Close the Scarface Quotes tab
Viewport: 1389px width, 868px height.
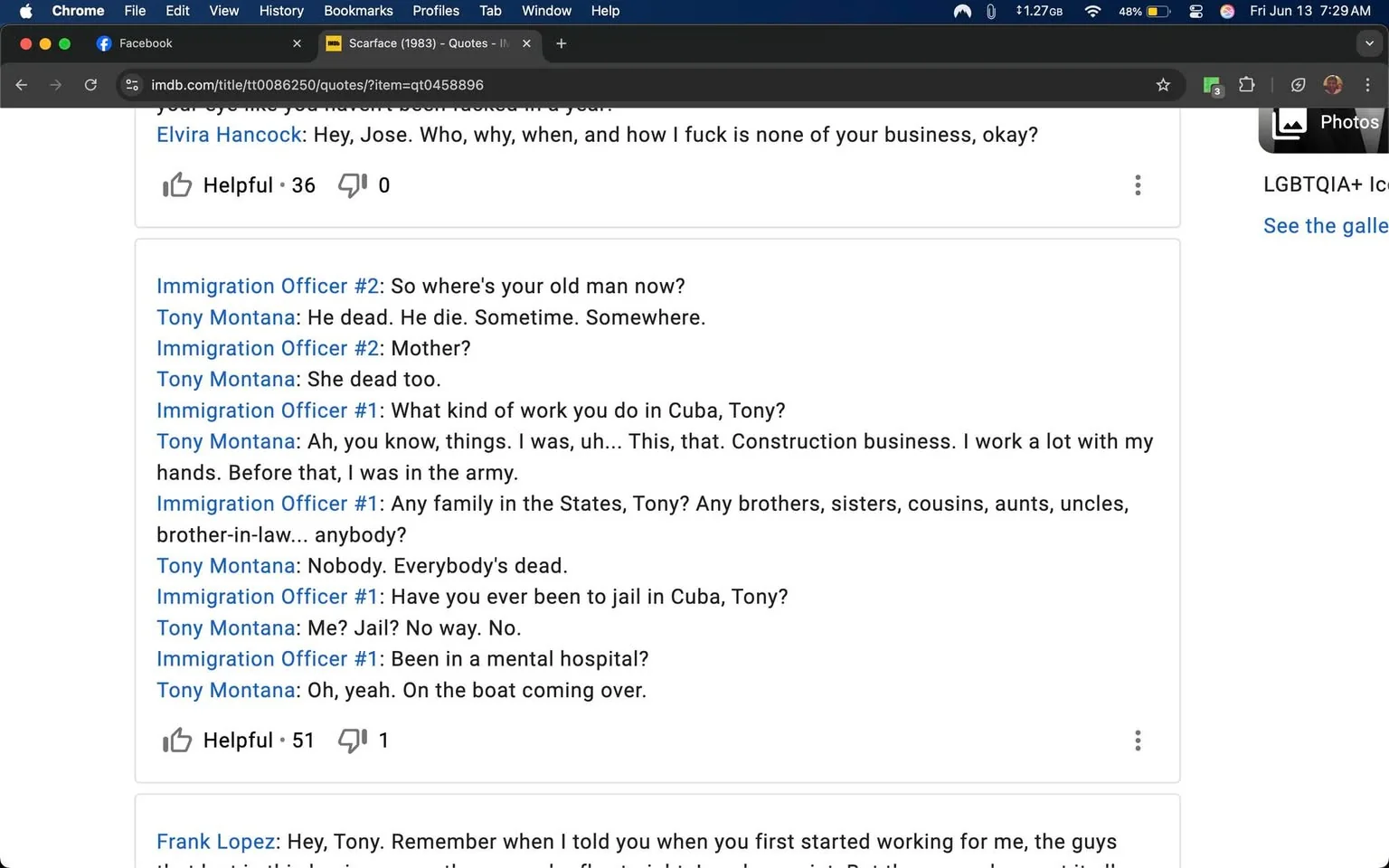(526, 43)
